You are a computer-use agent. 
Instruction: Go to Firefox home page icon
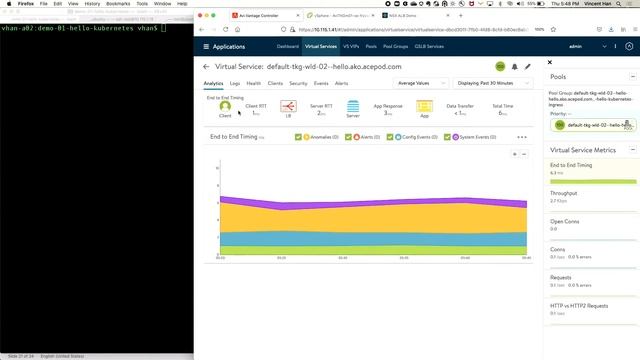coord(238,29)
